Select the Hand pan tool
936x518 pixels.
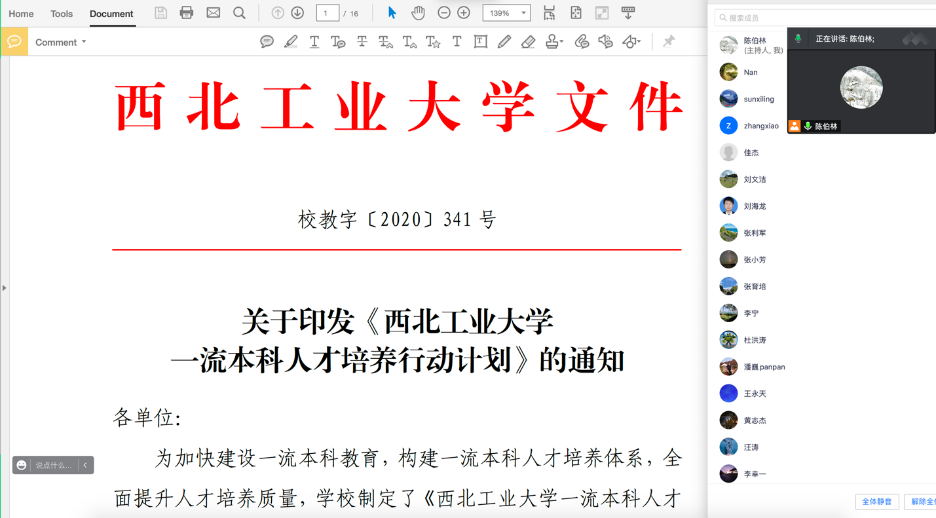[418, 13]
